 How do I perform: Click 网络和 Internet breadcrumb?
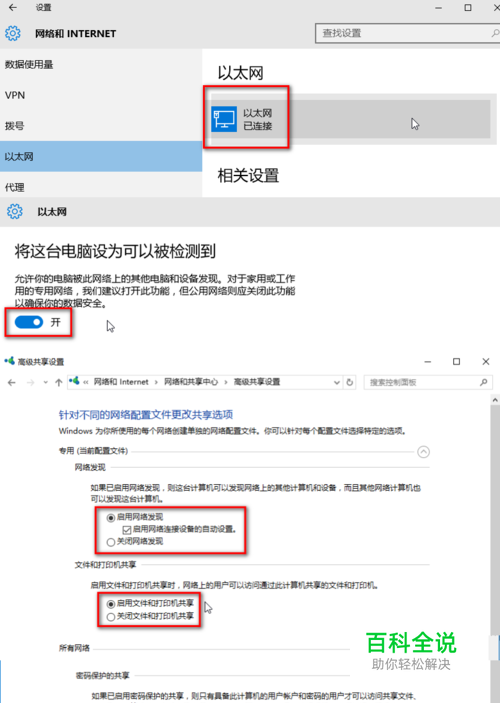[121, 382]
